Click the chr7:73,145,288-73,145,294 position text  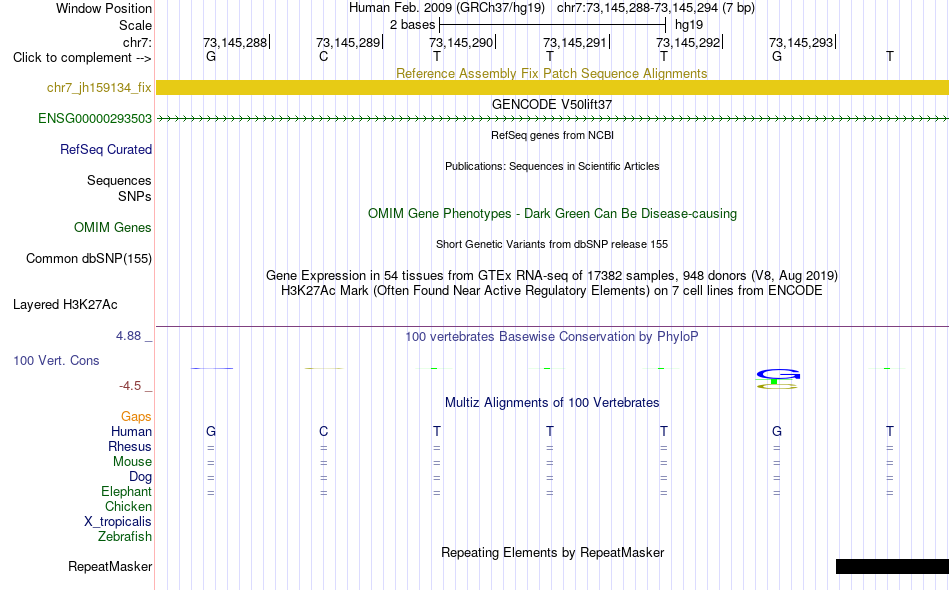pyautogui.click(x=656, y=8)
